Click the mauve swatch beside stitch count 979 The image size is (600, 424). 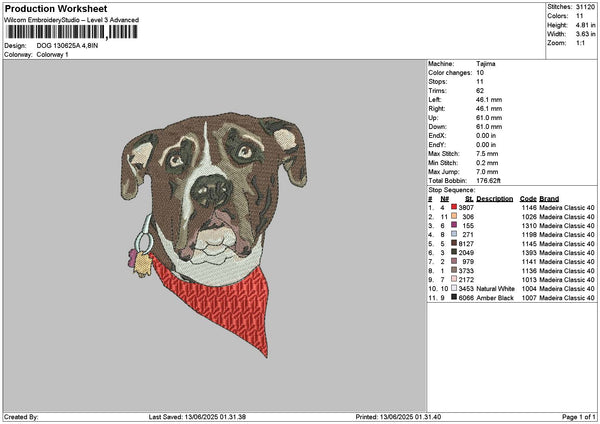(454, 261)
